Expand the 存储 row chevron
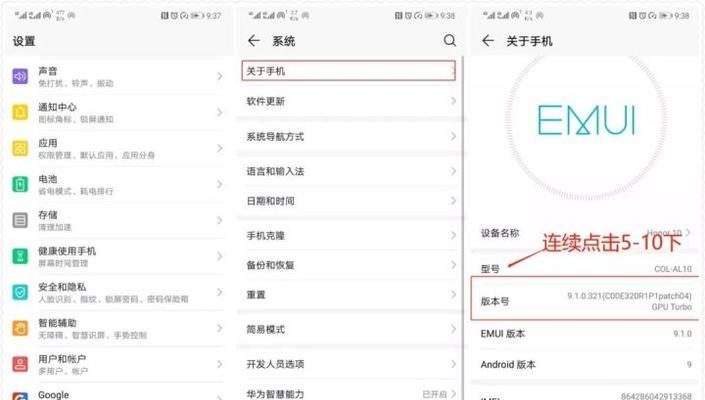Screen dimensions: 705x400 tap(219, 220)
